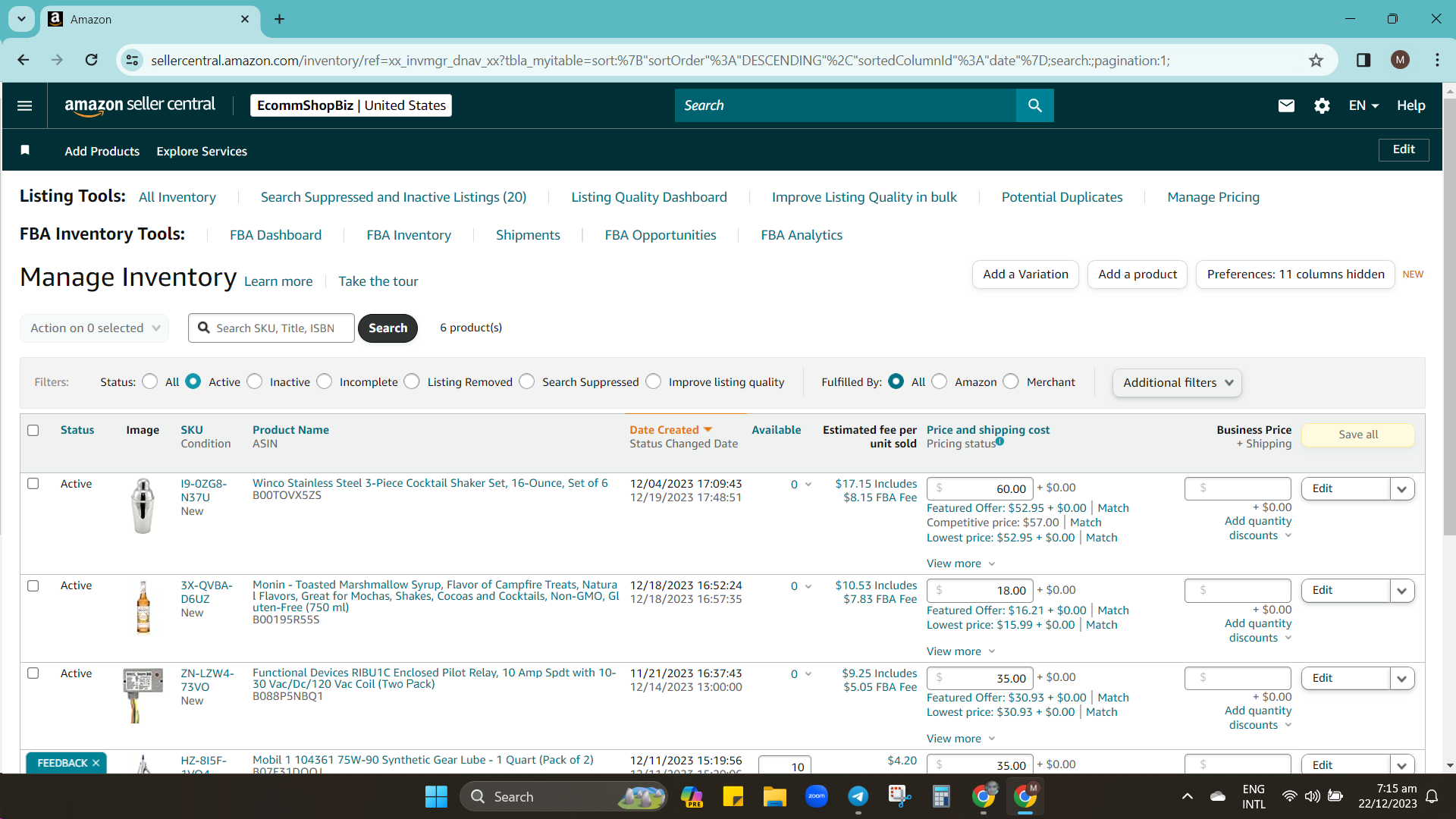The width and height of the screenshot is (1456, 819).
Task: Open the Chrome tab search dropdown
Action: point(21,19)
